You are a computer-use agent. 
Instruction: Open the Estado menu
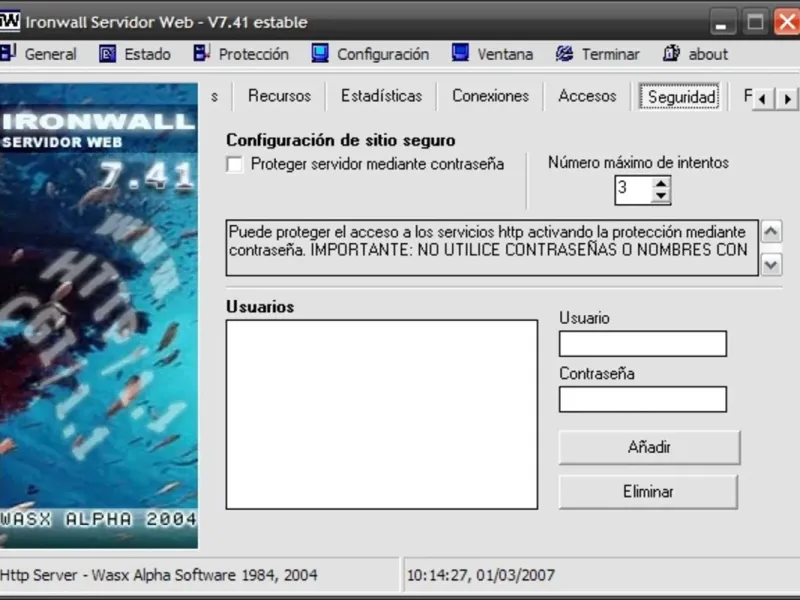click(147, 54)
